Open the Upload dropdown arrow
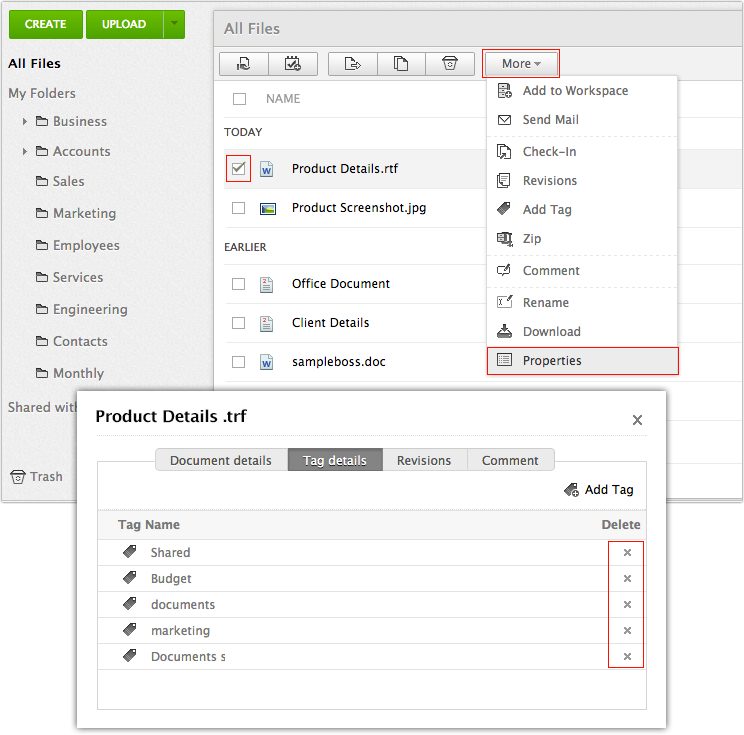This screenshot has height=735, width=744. click(x=174, y=24)
